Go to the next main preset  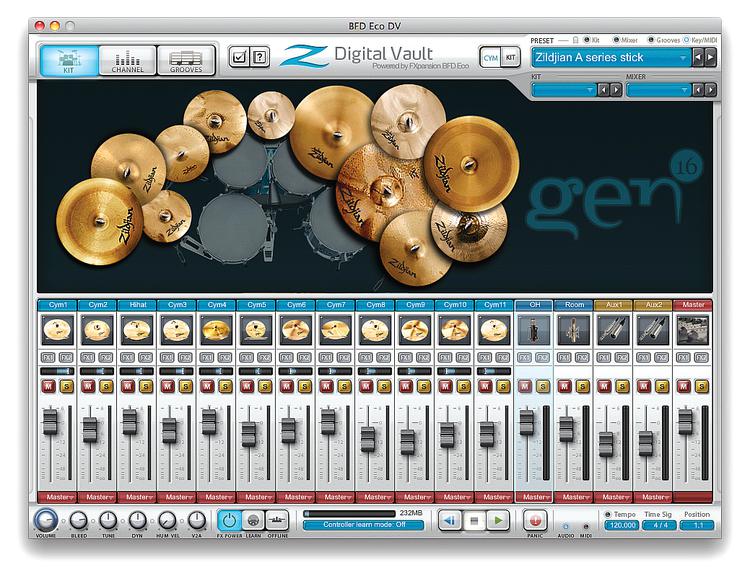point(710,58)
